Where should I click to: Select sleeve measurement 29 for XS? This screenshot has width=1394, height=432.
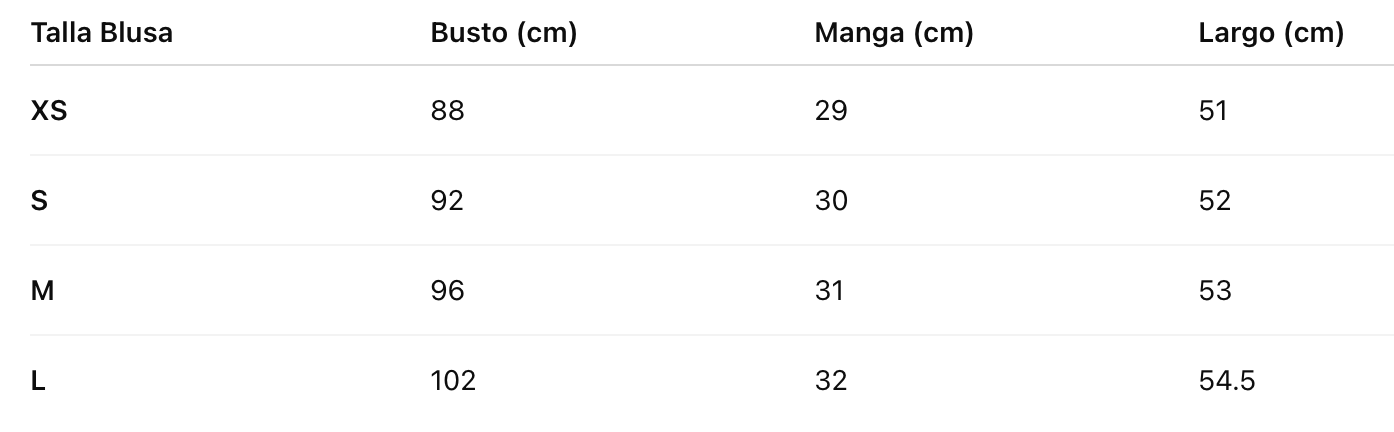click(831, 110)
